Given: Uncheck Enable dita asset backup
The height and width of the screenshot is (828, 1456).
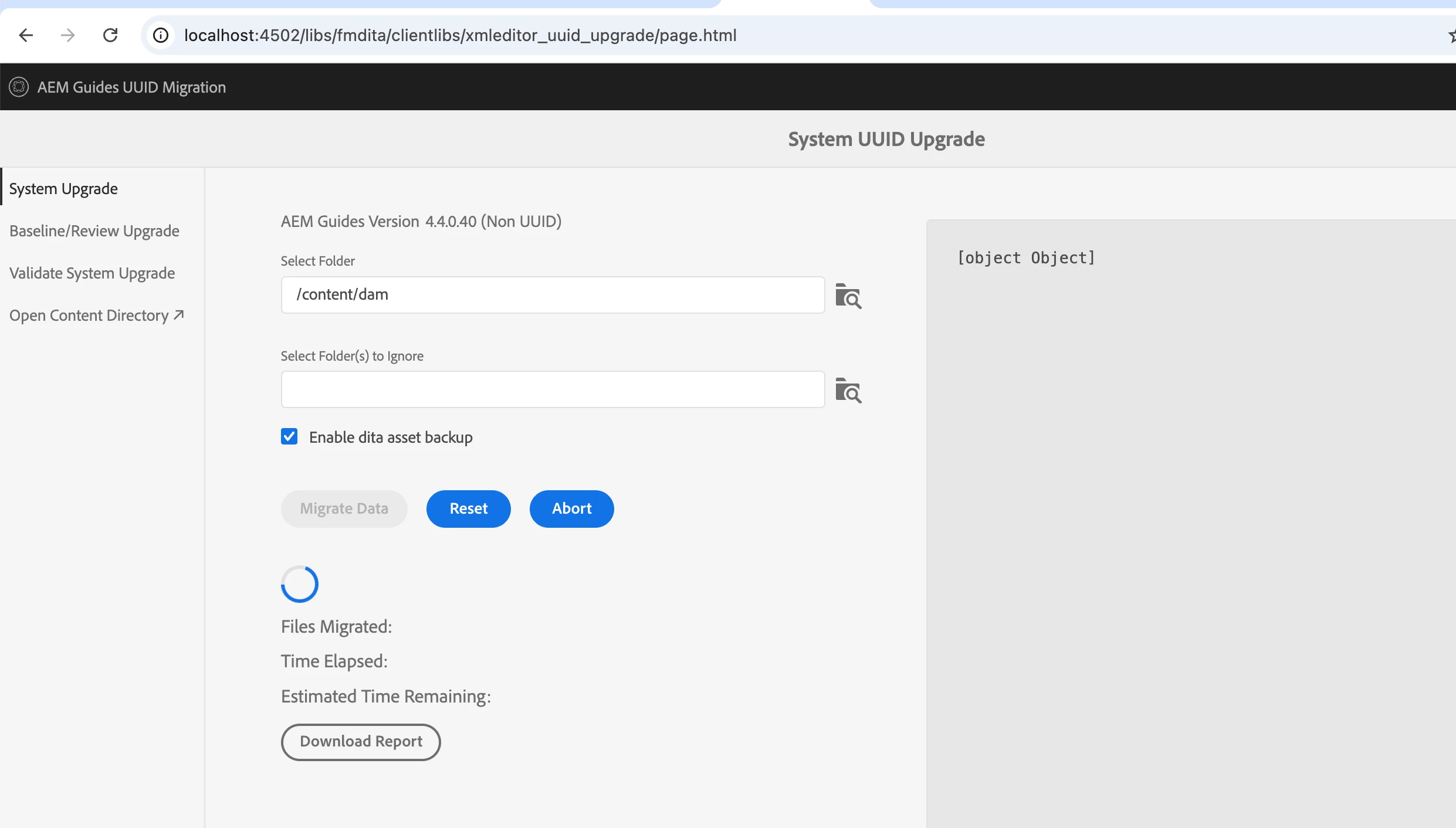Looking at the screenshot, I should (x=289, y=437).
